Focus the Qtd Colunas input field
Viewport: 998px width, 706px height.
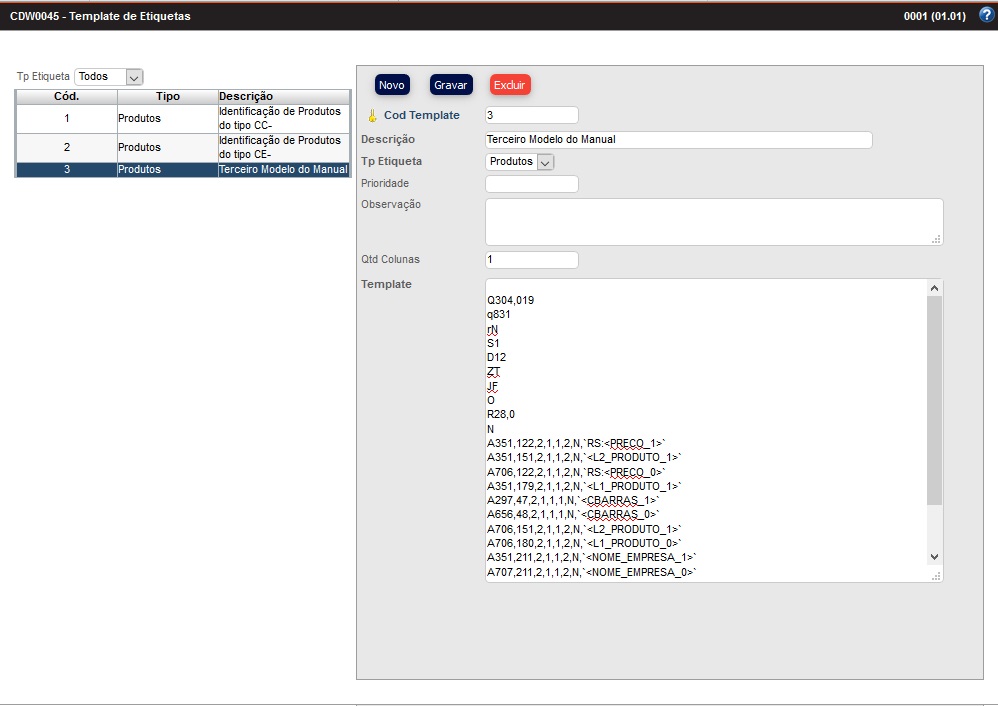click(x=531, y=260)
